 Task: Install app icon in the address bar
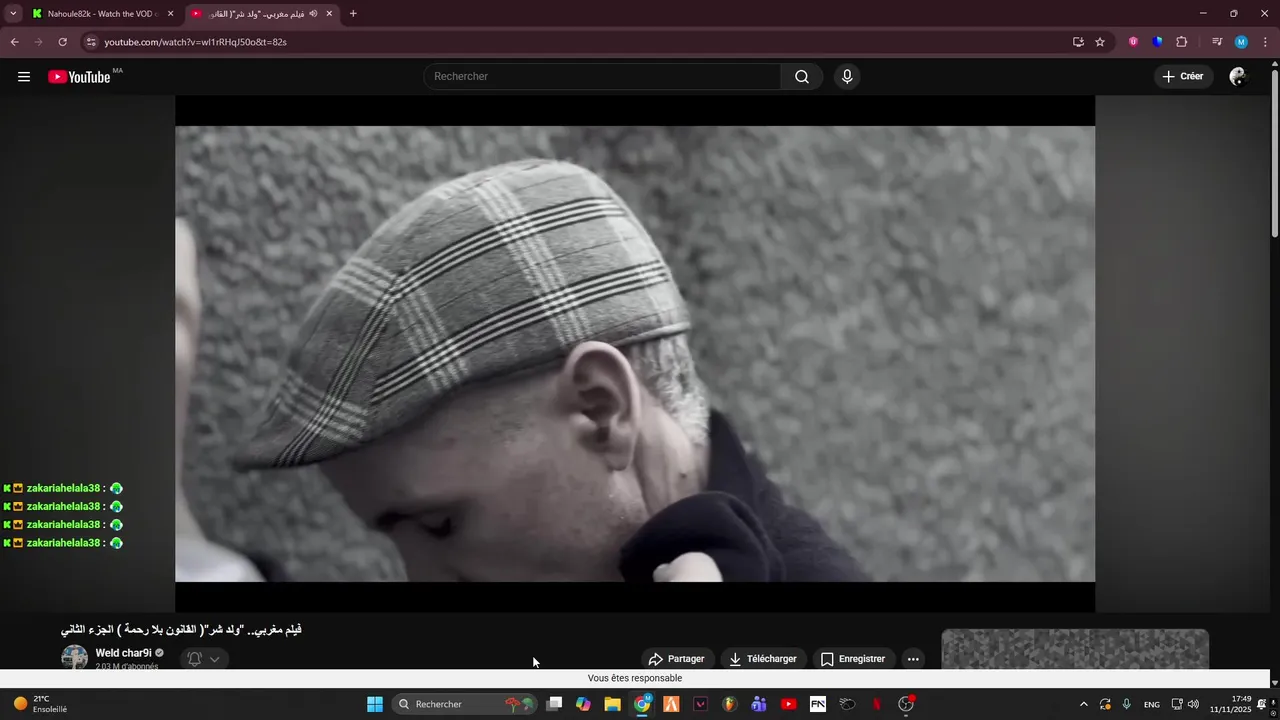[x=1078, y=42]
